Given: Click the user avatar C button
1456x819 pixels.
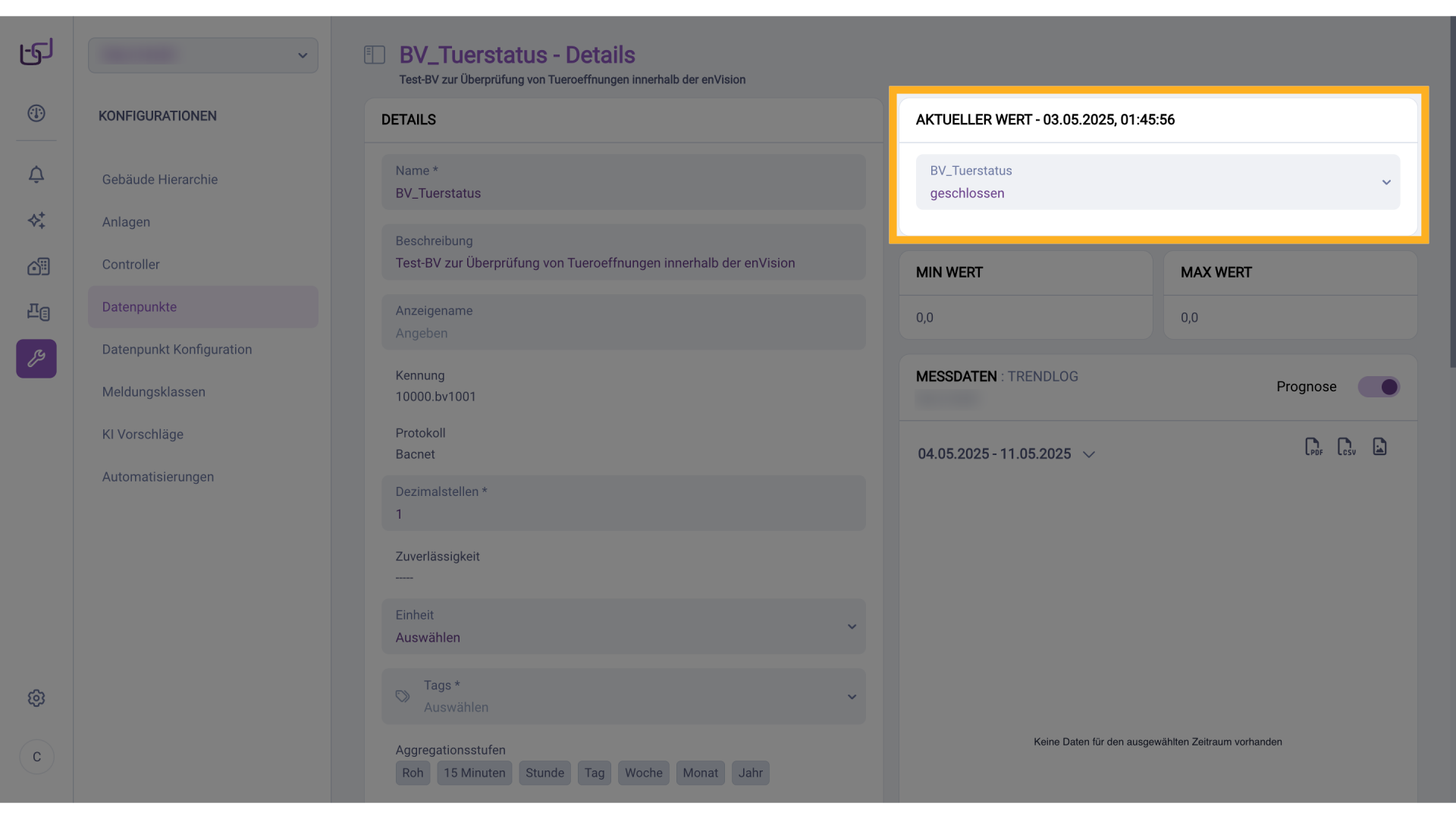Looking at the screenshot, I should (x=36, y=757).
